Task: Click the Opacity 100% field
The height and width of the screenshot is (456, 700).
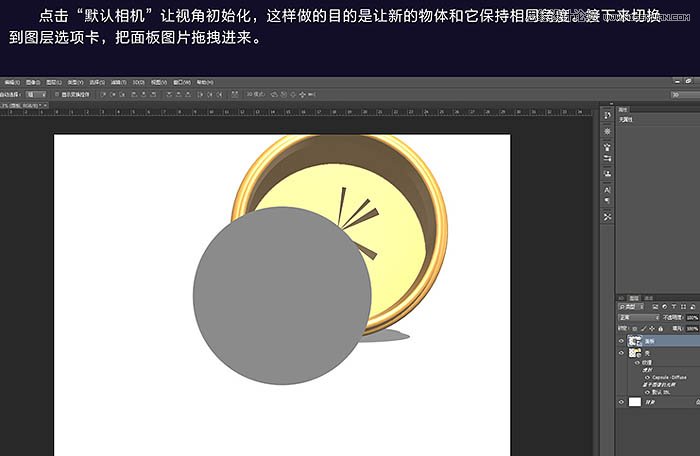Action: (x=692, y=318)
